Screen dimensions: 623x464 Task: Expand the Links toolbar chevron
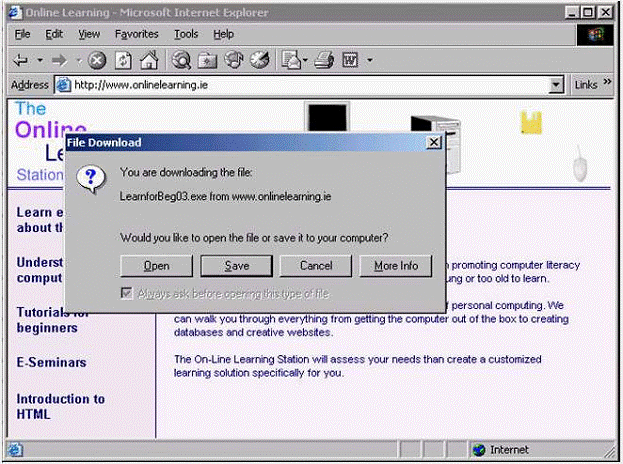pos(608,85)
